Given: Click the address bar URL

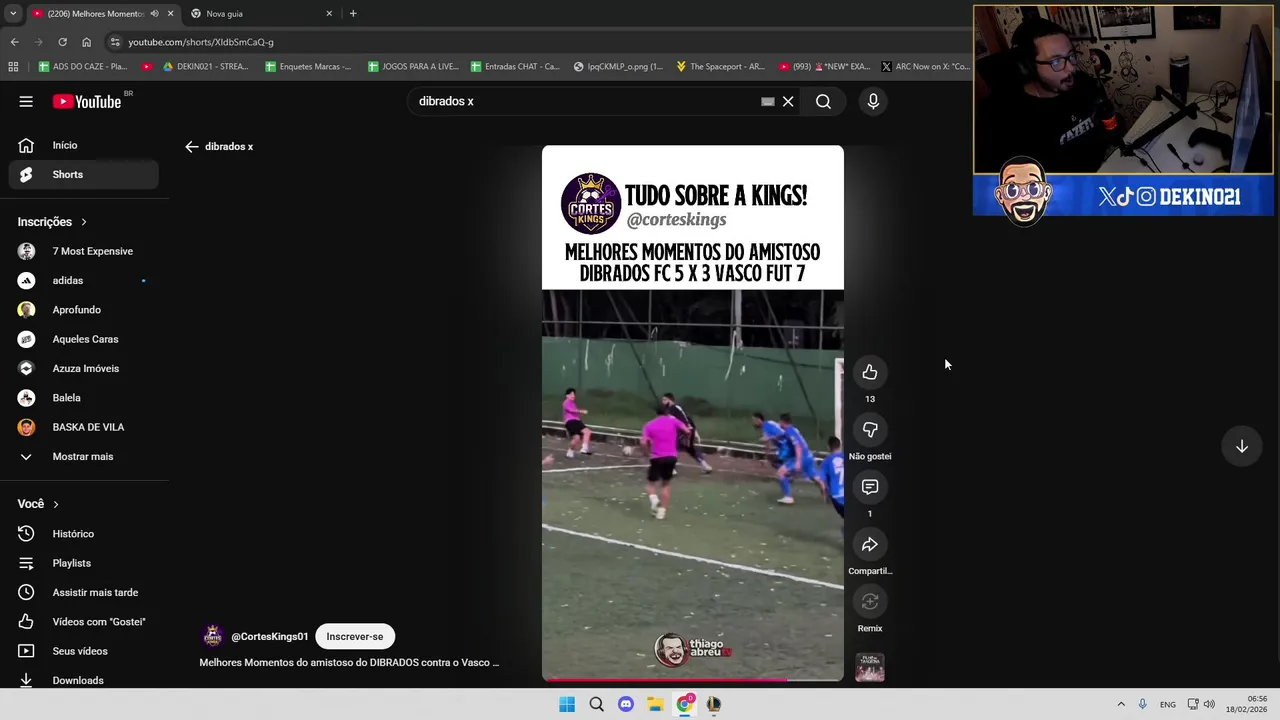Looking at the screenshot, I should (201, 42).
